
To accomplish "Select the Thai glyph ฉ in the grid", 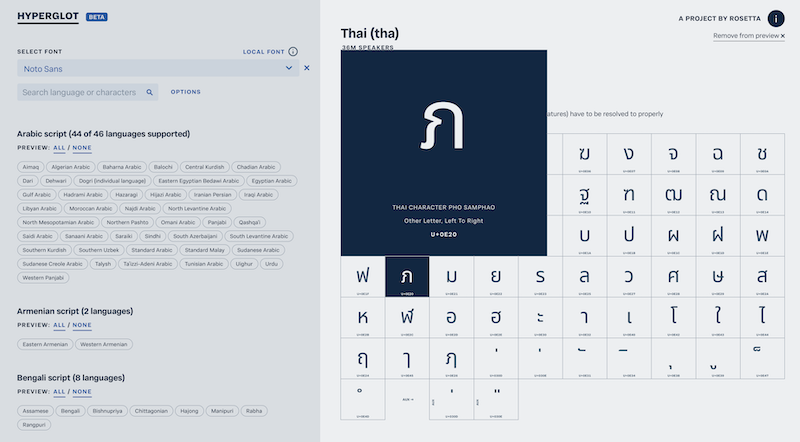I will coord(718,154).
